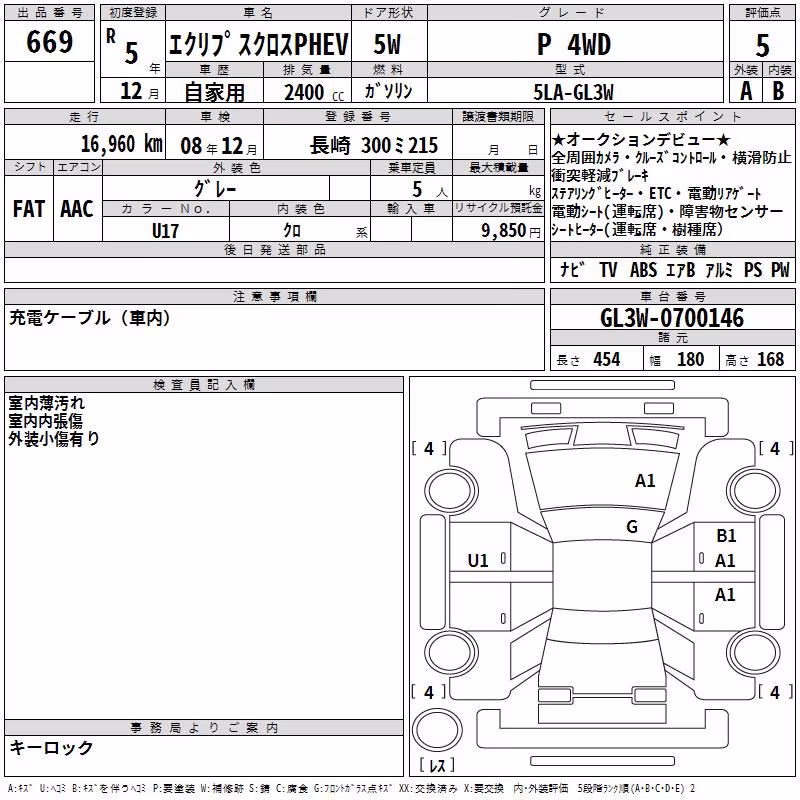This screenshot has height=800, width=800.
Task: Click the inspector note 室内内張傷
Action: 45,421
